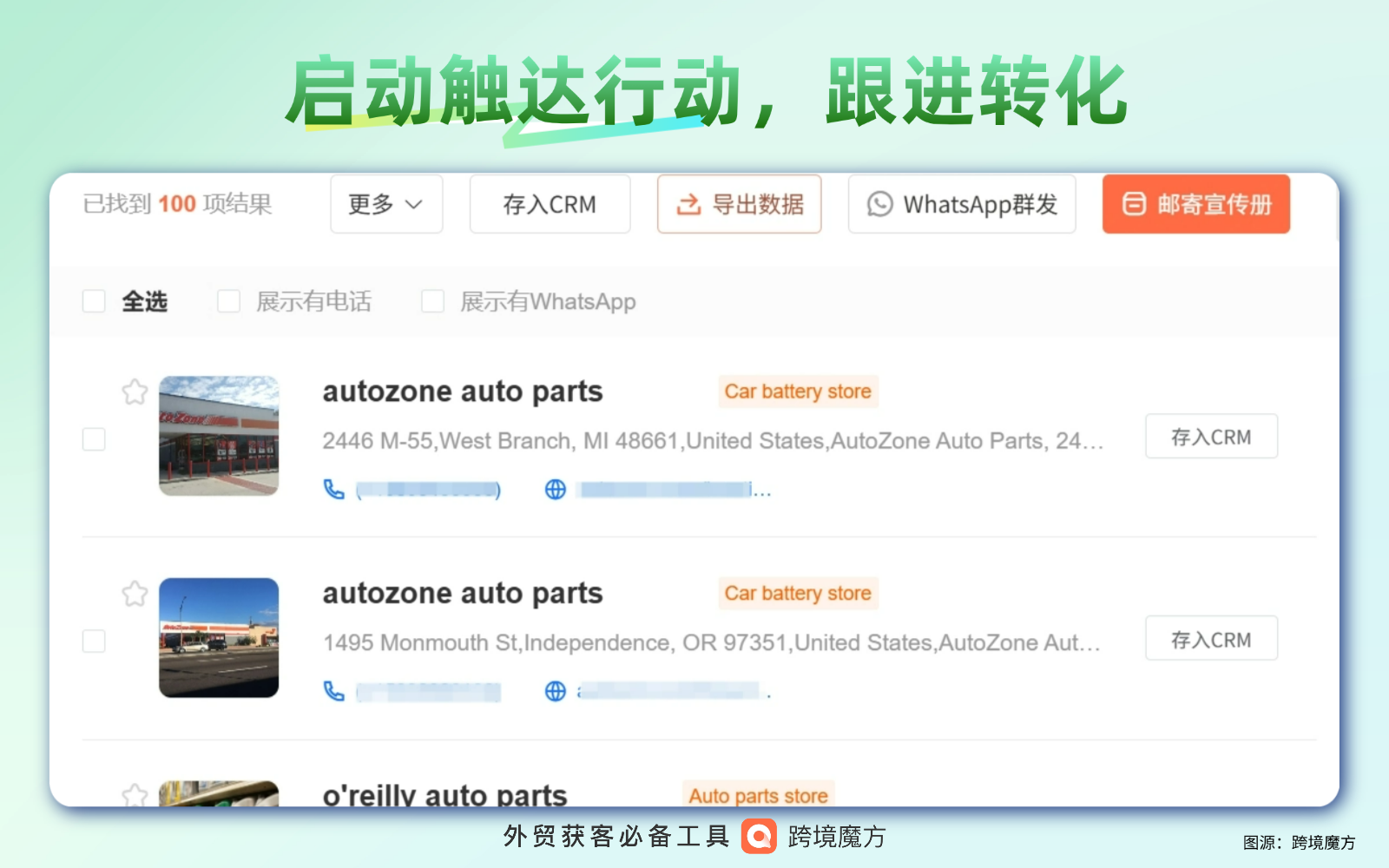Expand the 更多 dropdown menu
Viewport: 1389px width, 868px height.
pyautogui.click(x=386, y=205)
